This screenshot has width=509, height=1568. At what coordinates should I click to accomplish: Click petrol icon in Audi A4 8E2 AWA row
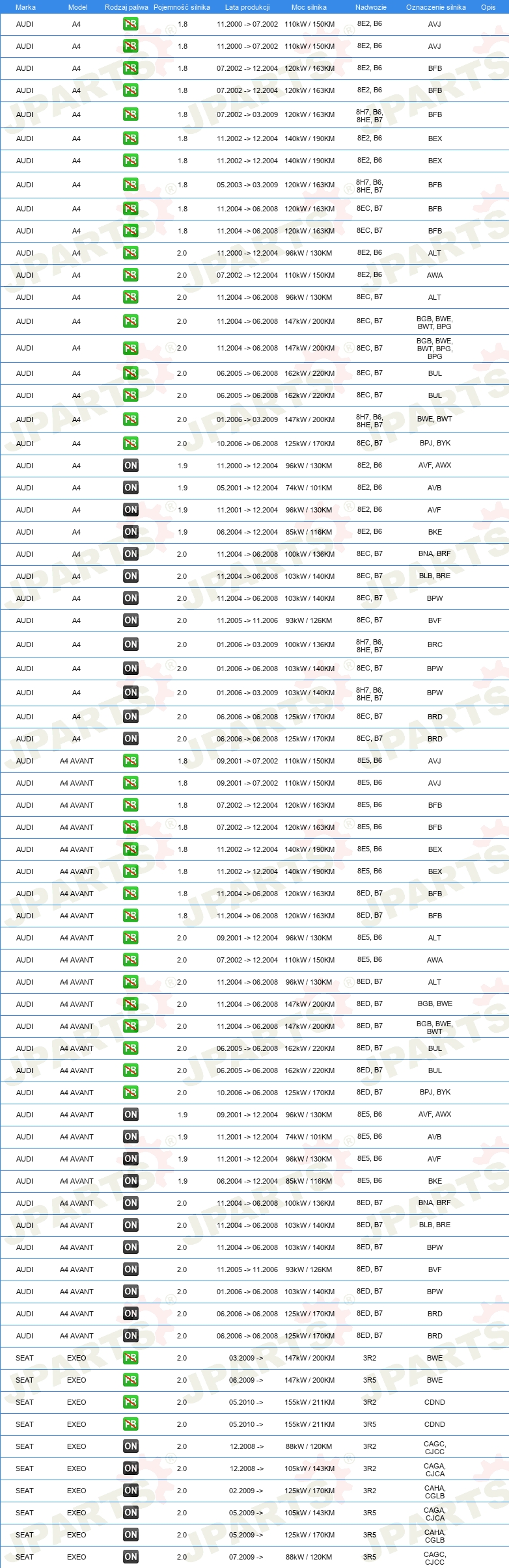pyautogui.click(x=131, y=275)
